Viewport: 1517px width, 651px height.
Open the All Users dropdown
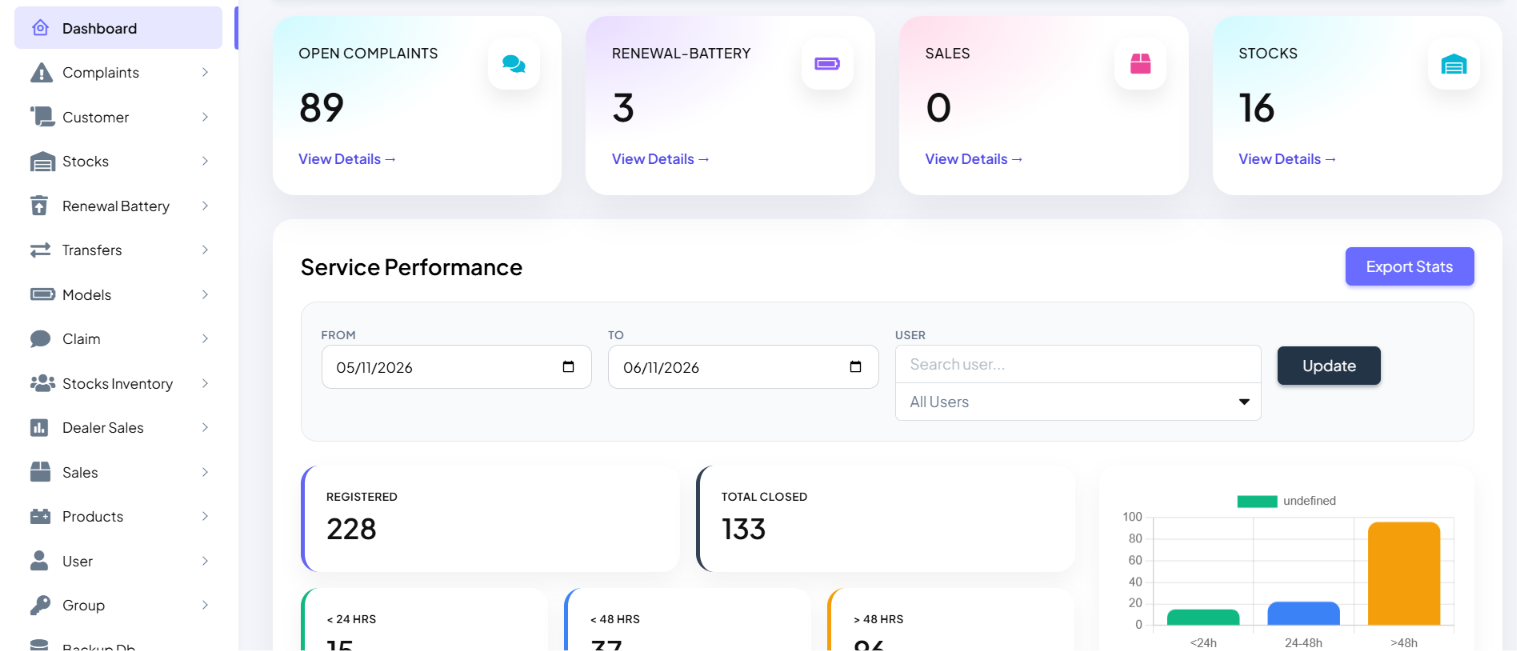(1078, 402)
